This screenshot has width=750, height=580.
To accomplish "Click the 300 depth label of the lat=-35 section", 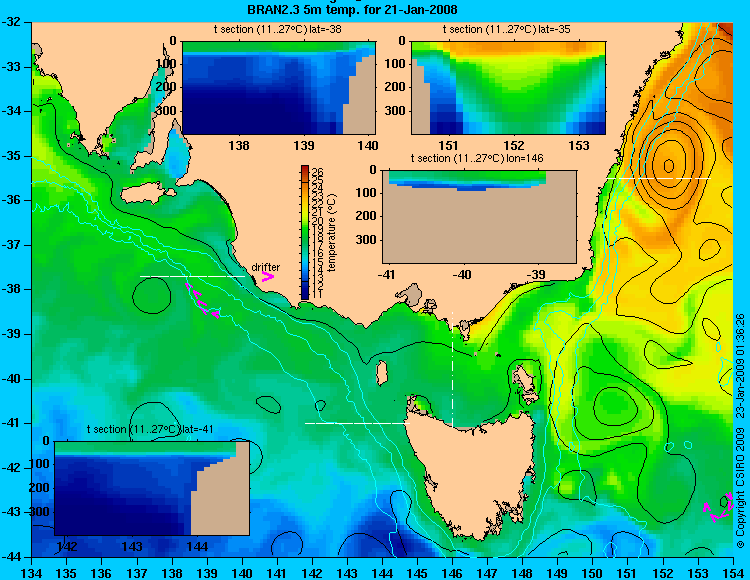I will 395,110.
